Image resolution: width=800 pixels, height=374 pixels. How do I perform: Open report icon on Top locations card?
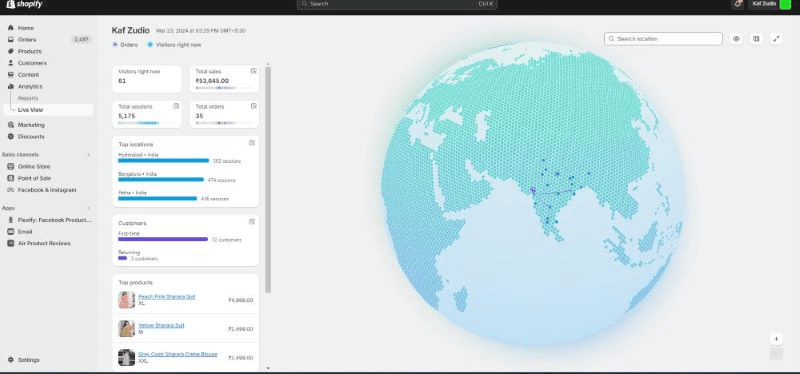point(252,143)
